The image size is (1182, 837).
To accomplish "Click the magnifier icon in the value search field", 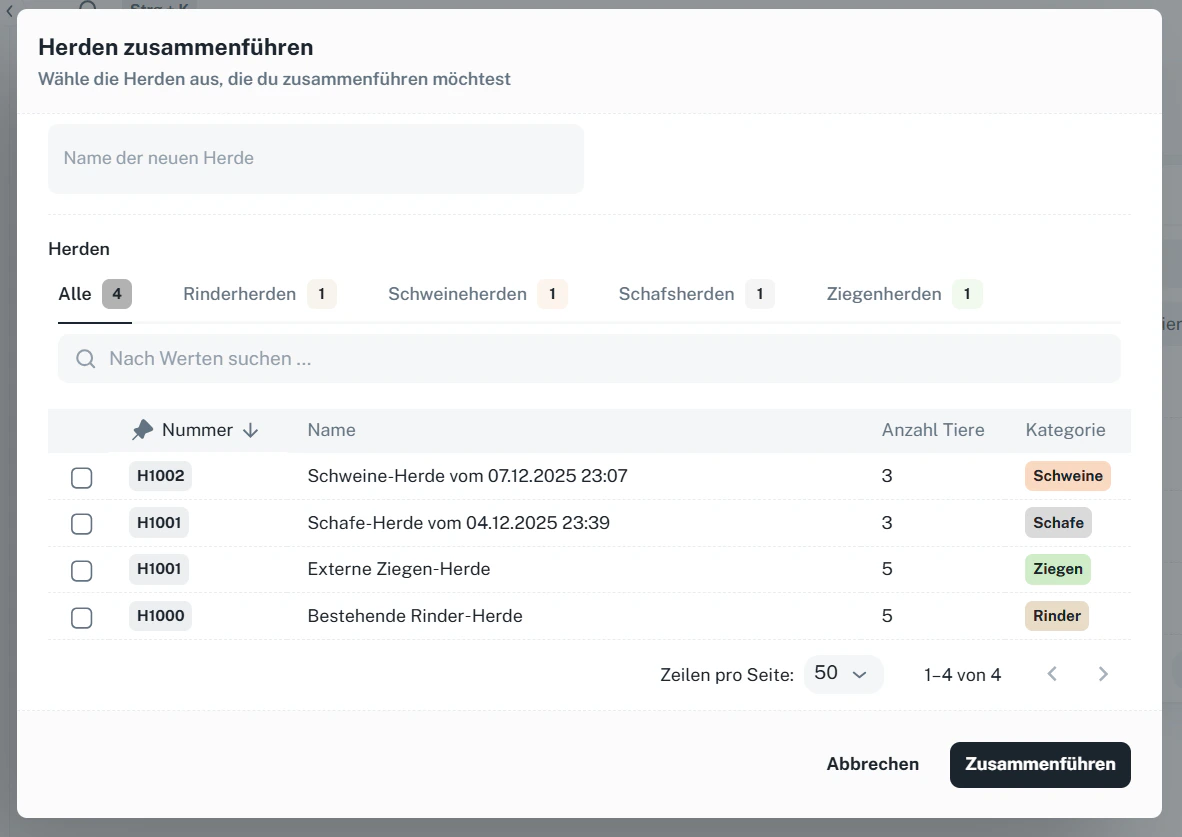I will pyautogui.click(x=86, y=358).
